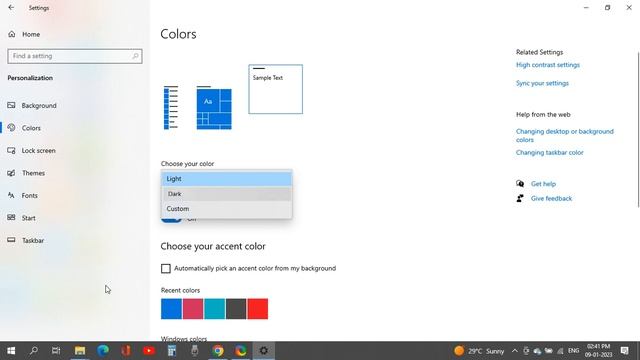The image size is (640, 360).
Task: Focus the Find a setting search box
Action: click(75, 56)
